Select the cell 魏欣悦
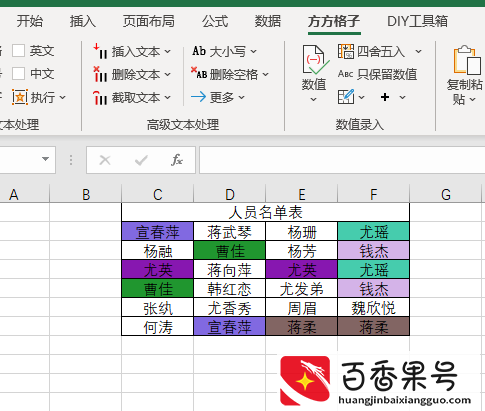485x411 pixels. pyautogui.click(x=374, y=308)
